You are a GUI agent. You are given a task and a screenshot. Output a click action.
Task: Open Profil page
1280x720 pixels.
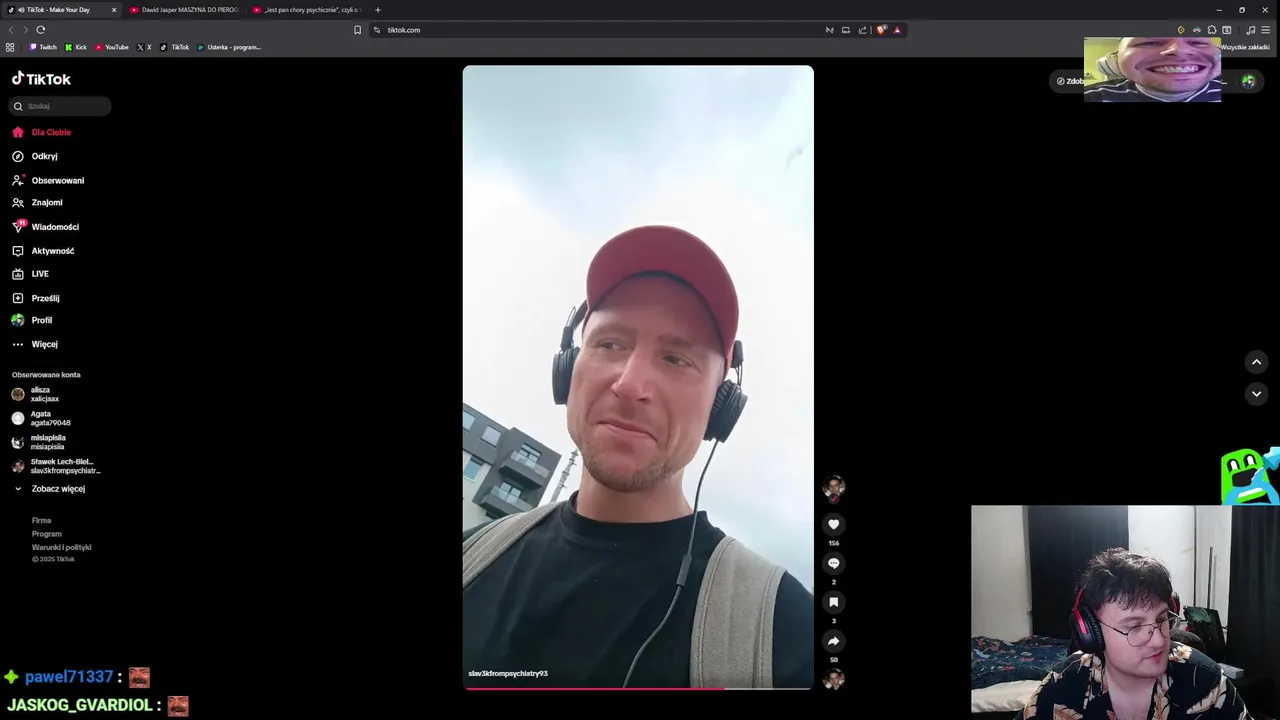[42, 320]
